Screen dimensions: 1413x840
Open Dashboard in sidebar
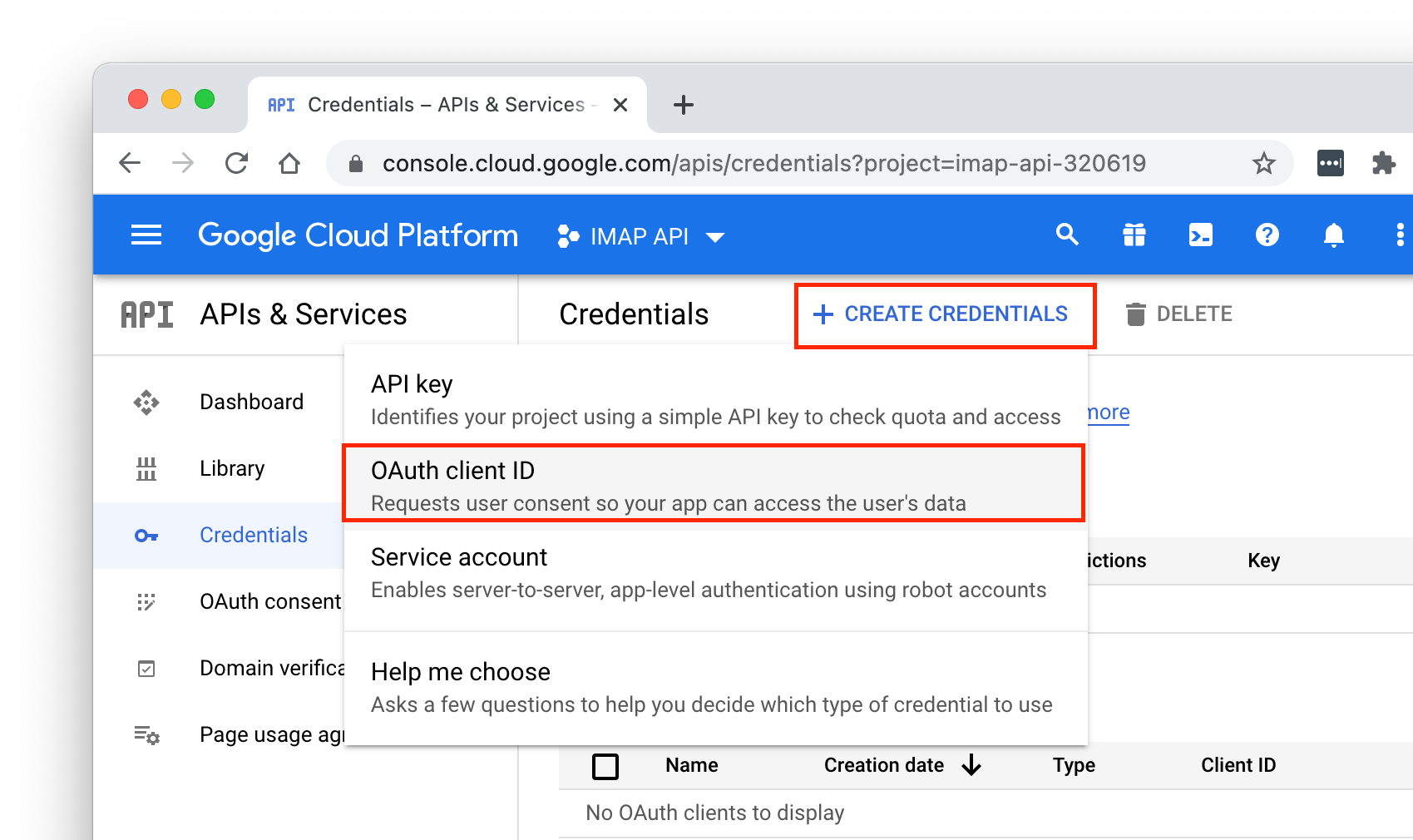(251, 402)
